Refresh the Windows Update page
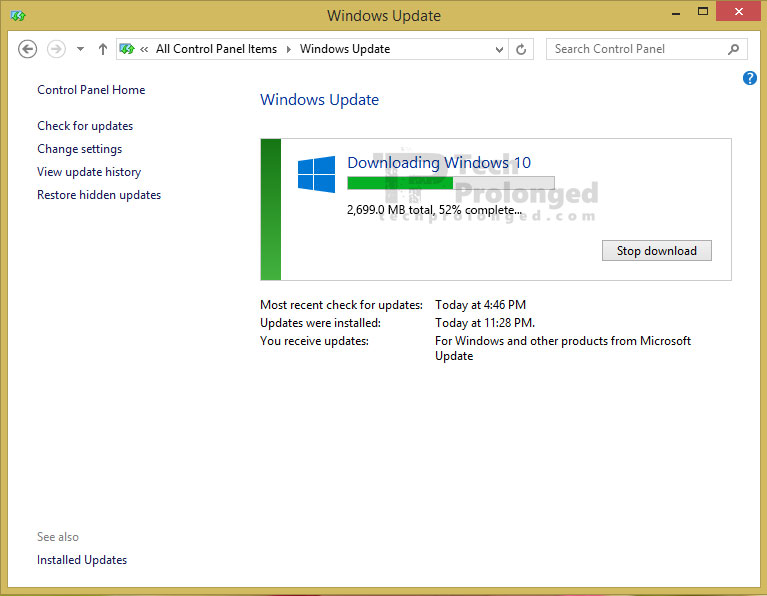The image size is (767, 596). point(521,49)
